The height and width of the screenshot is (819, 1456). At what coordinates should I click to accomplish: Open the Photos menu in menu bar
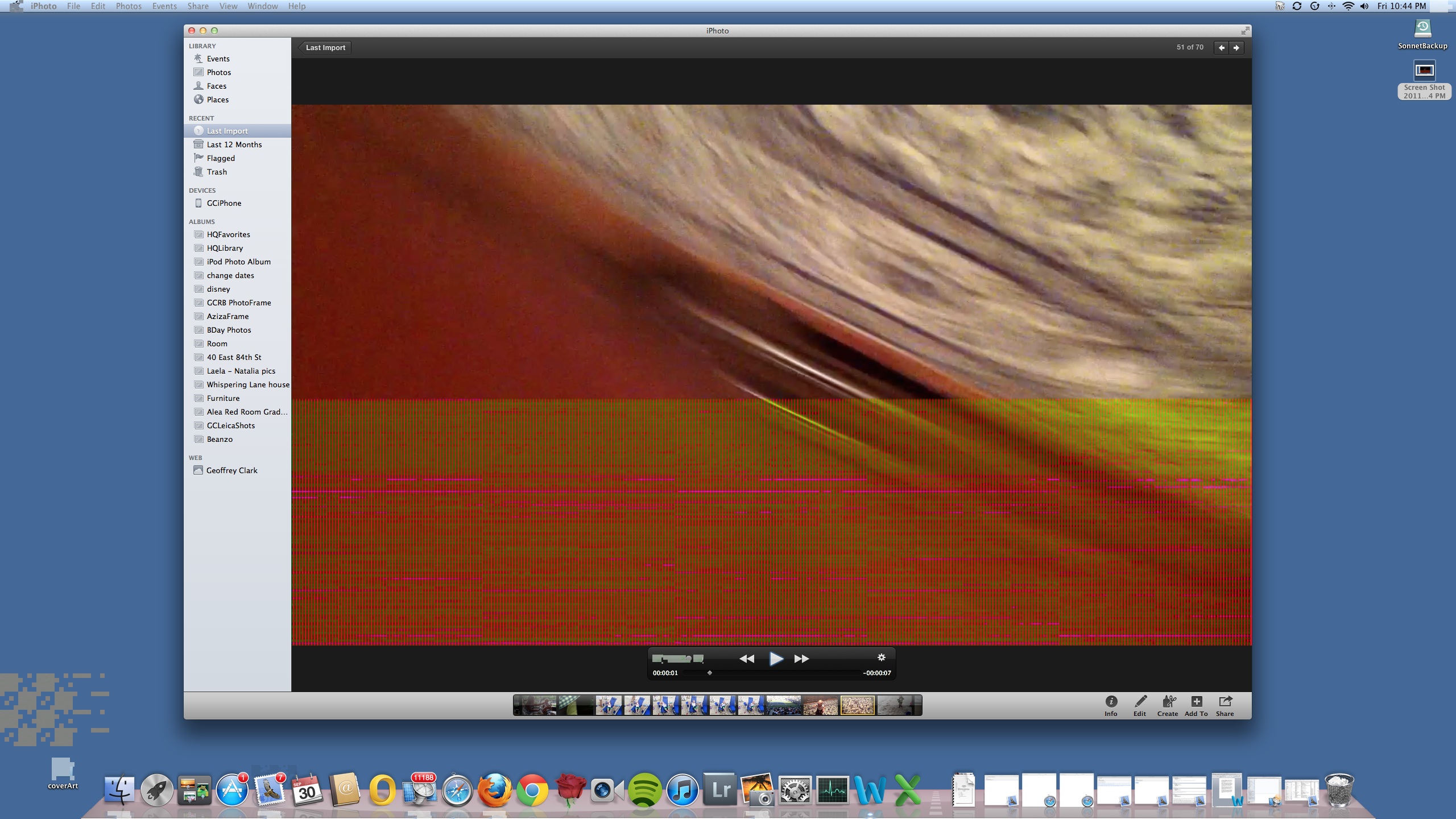click(x=129, y=6)
